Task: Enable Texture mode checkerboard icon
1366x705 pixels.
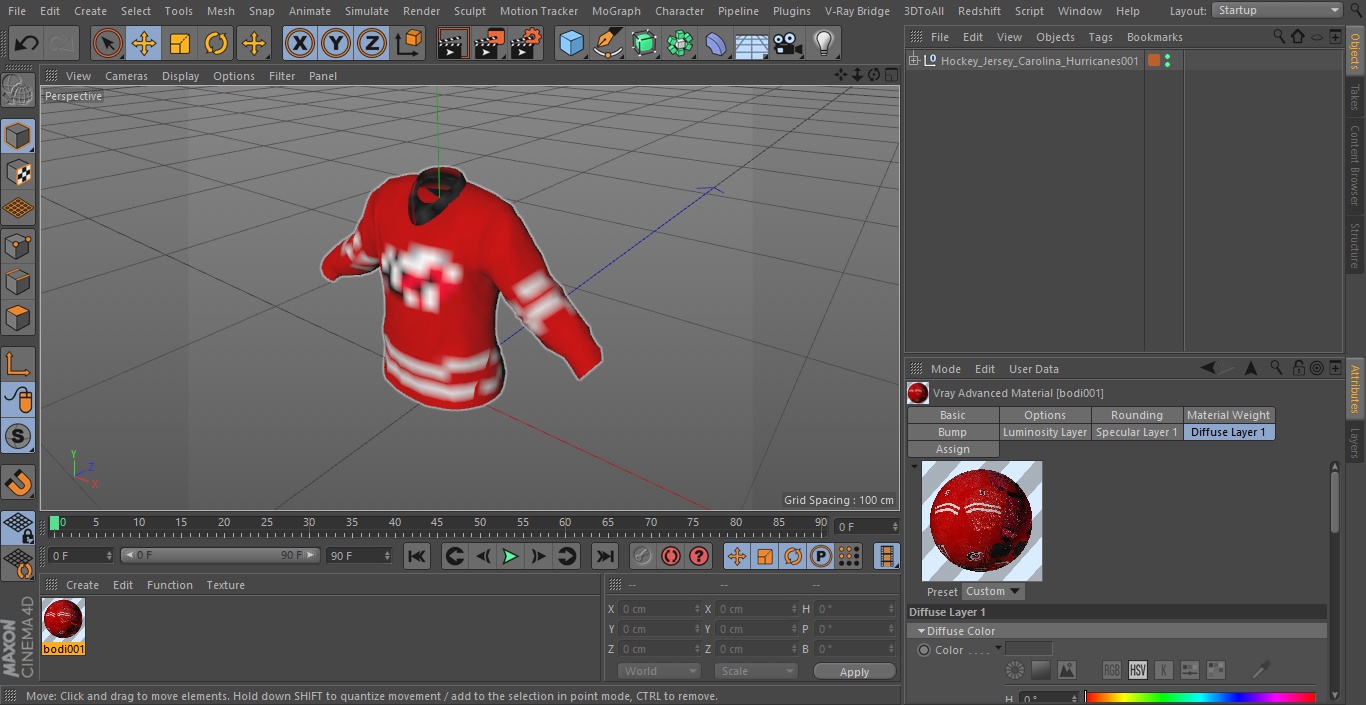Action: click(x=18, y=173)
